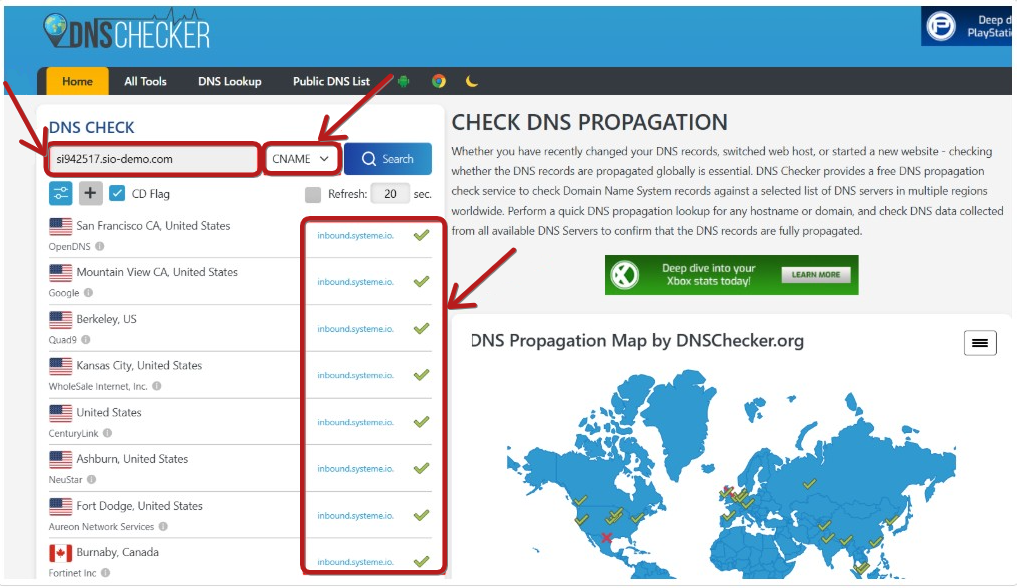
Task: Enable the Refresh checkbox
Action: [x=313, y=194]
